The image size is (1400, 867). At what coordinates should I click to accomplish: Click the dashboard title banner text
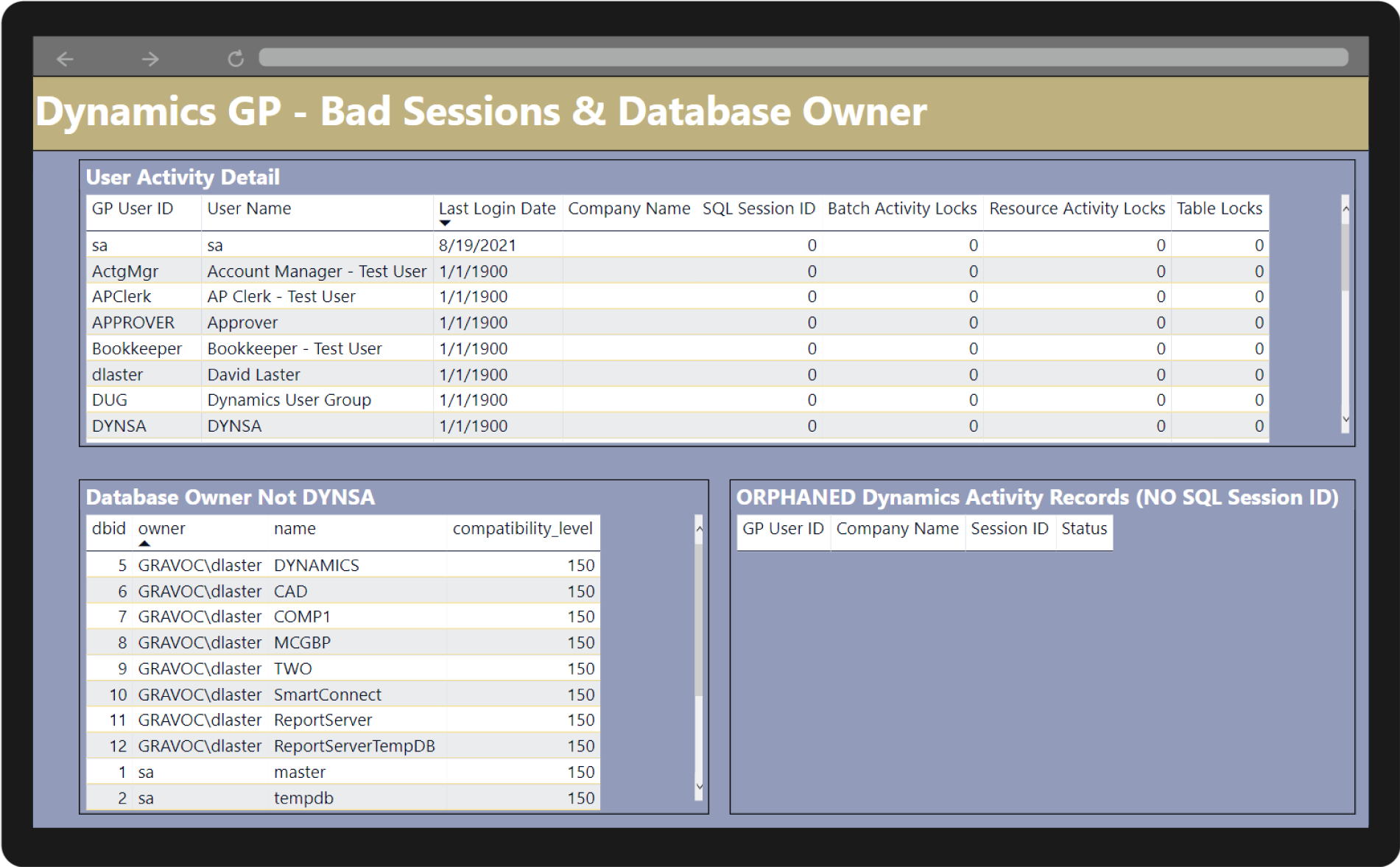coord(481,112)
